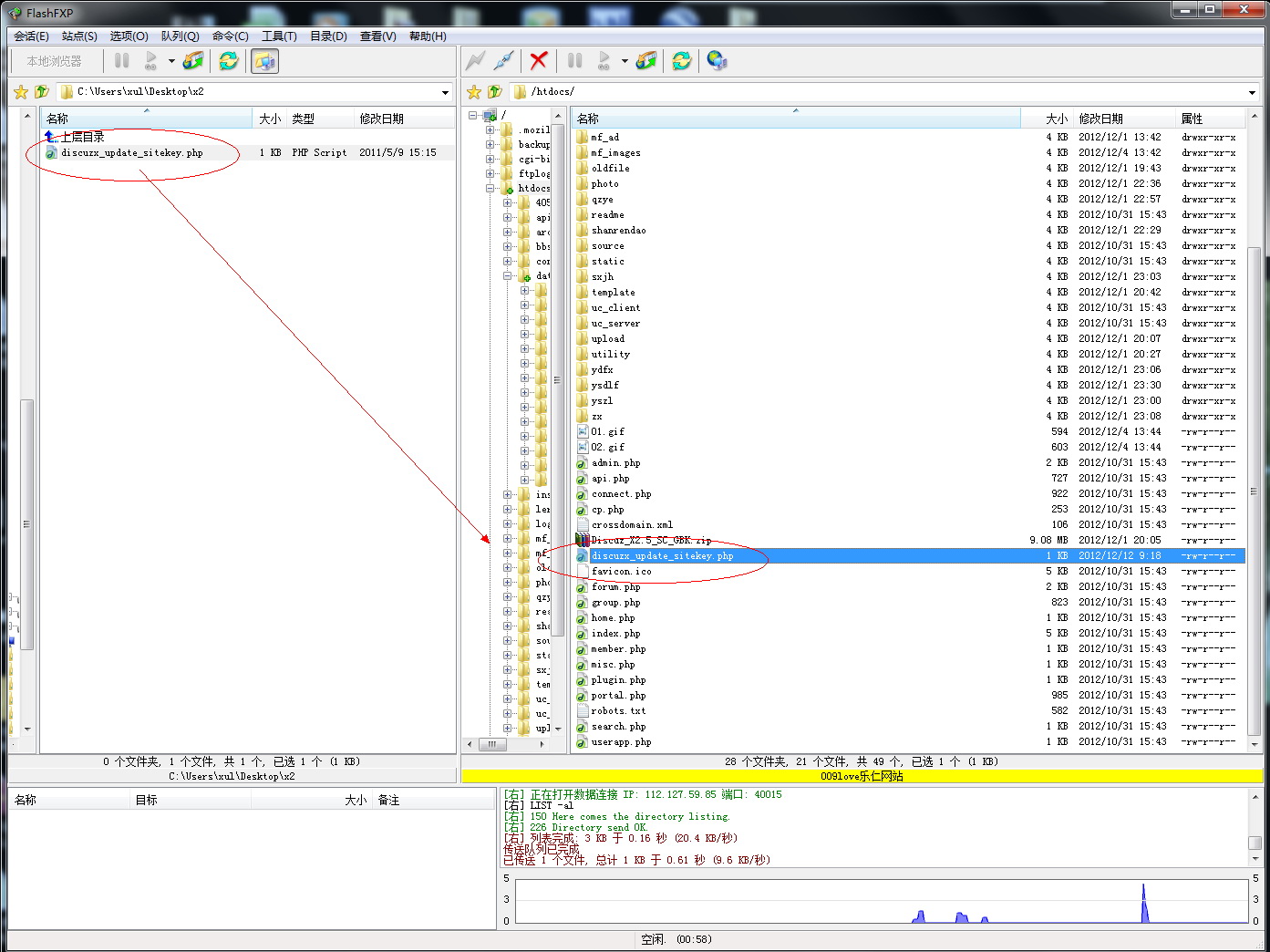Select remote file crossdomain.xml
1270x952 pixels.
coord(632,525)
